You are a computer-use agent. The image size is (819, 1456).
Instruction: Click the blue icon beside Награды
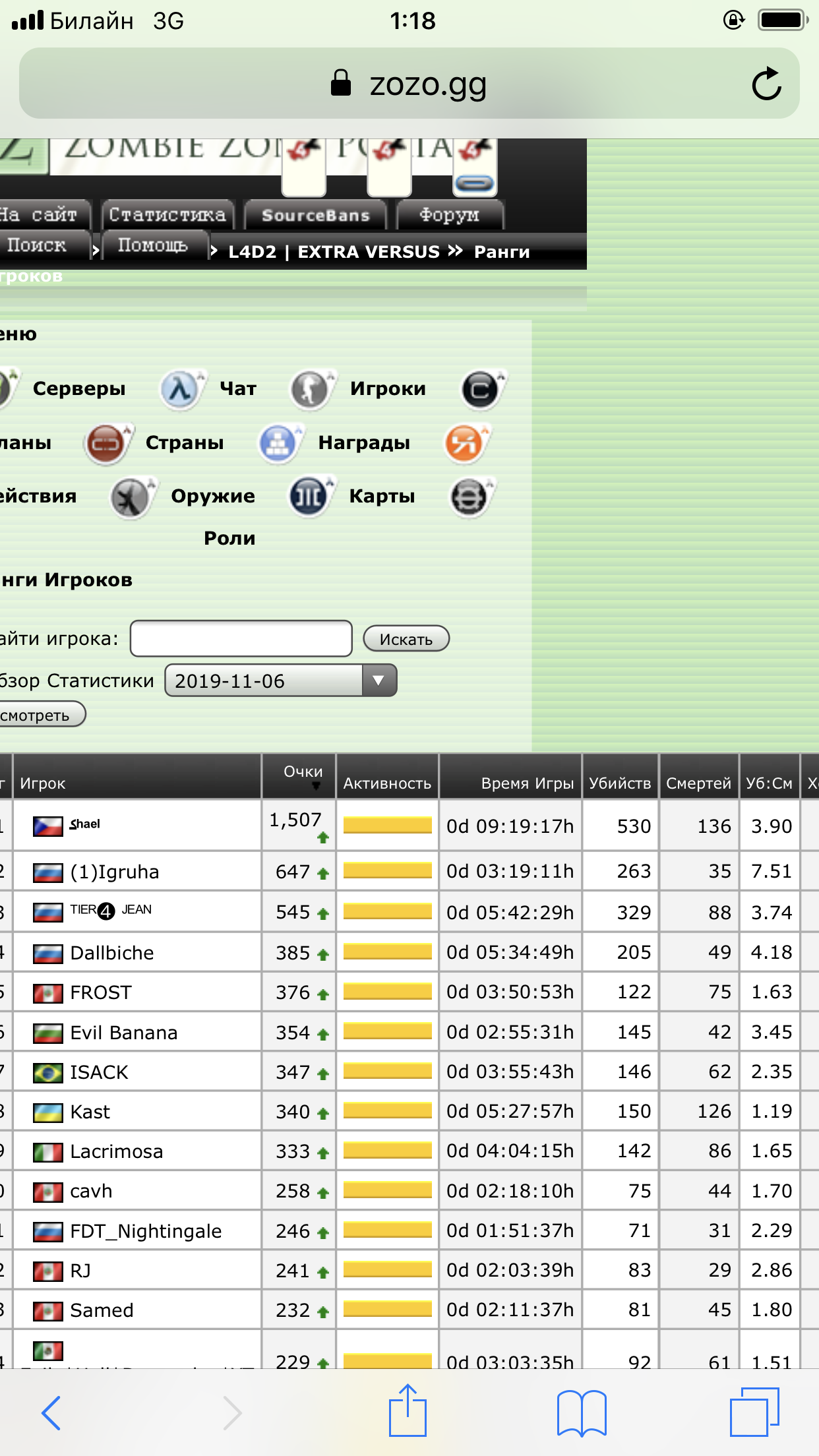tap(278, 443)
